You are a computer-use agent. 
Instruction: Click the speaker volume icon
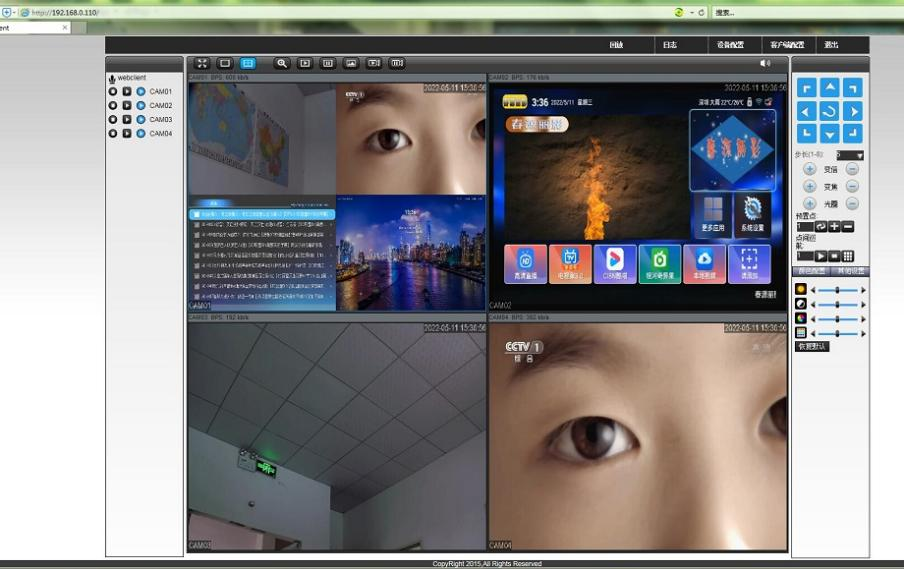765,63
